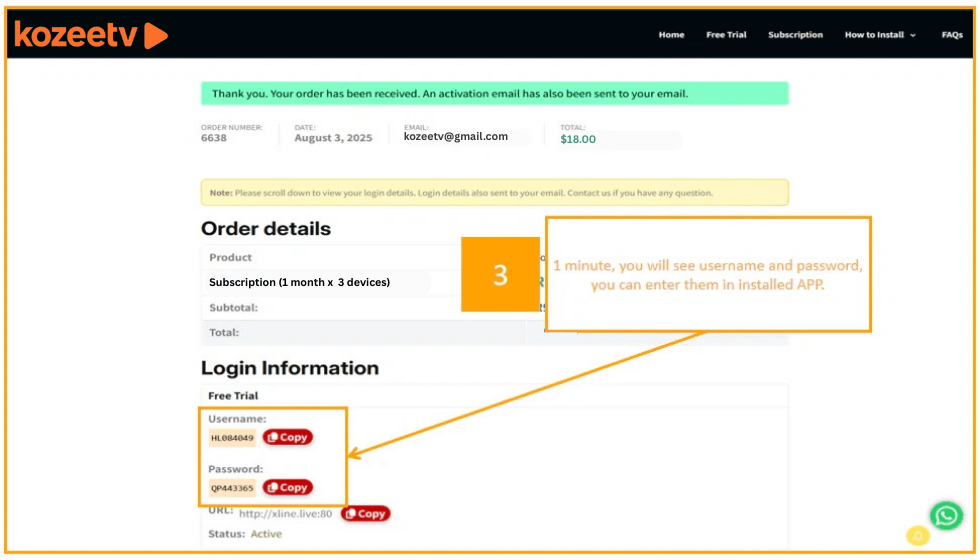Copy the username with its Copy button
Image resolution: width=980 pixels, height=560 pixels.
(x=288, y=437)
